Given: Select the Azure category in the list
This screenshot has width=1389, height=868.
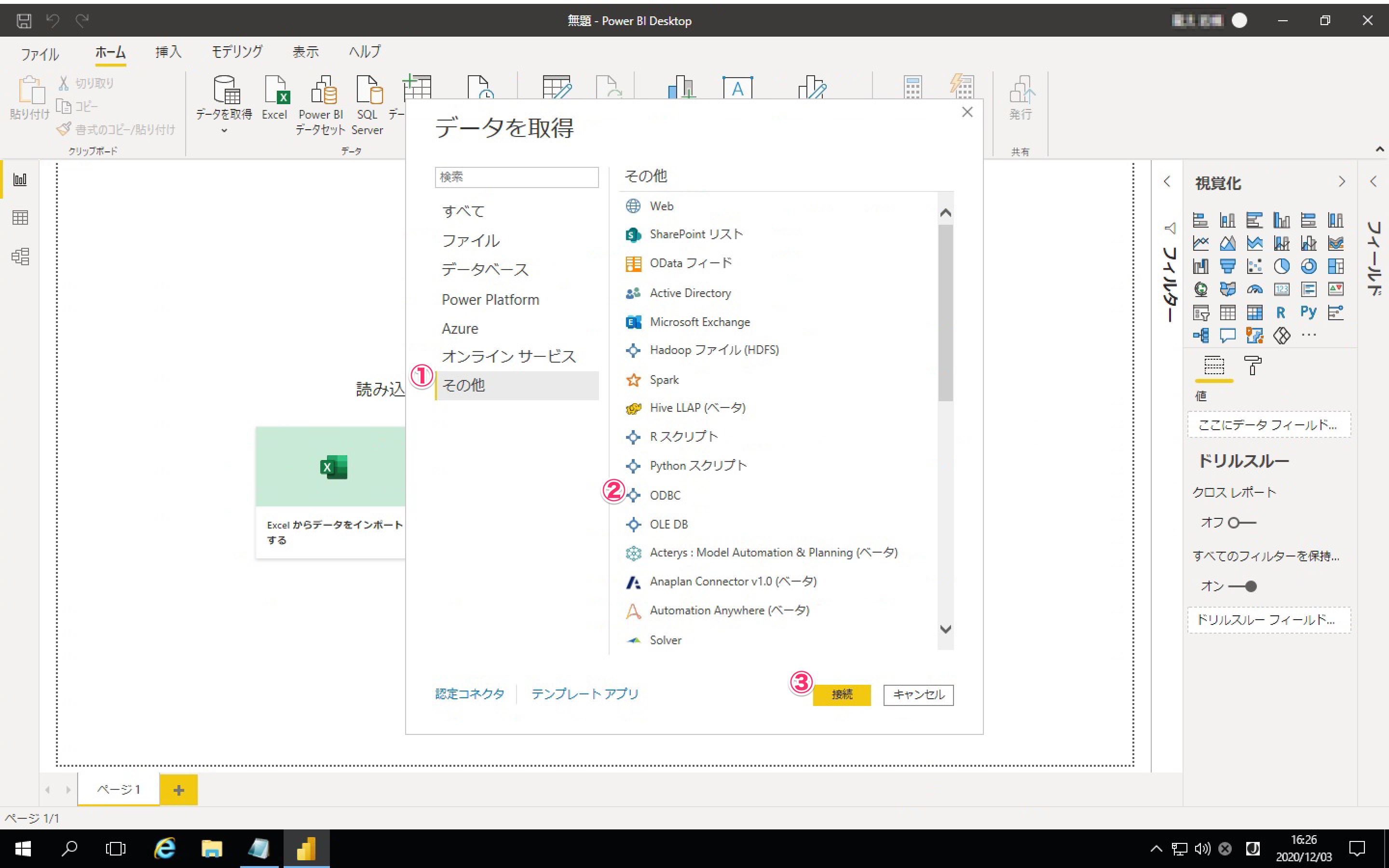Looking at the screenshot, I should 460,328.
